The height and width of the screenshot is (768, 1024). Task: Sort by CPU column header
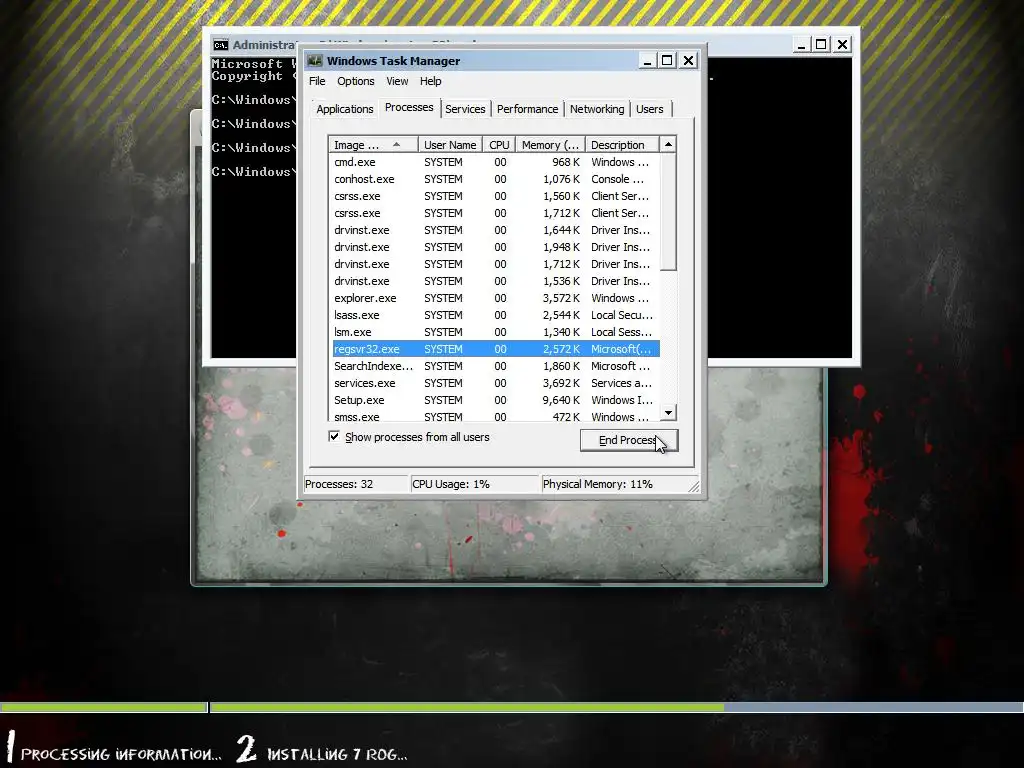pyautogui.click(x=499, y=145)
